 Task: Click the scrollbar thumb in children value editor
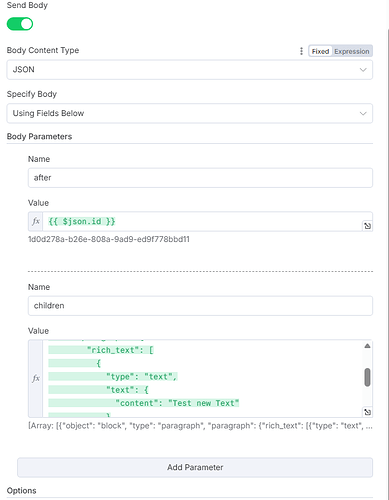[367, 377]
